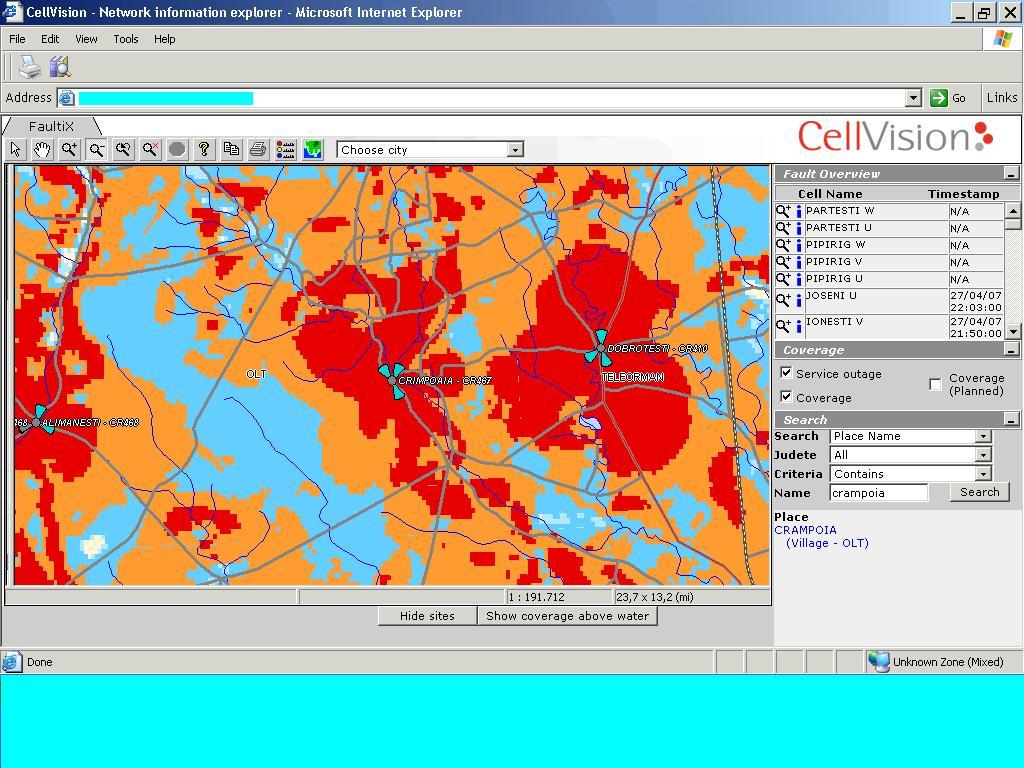1024x768 pixels.
Task: Click the Cell Name column header
Action: click(830, 194)
